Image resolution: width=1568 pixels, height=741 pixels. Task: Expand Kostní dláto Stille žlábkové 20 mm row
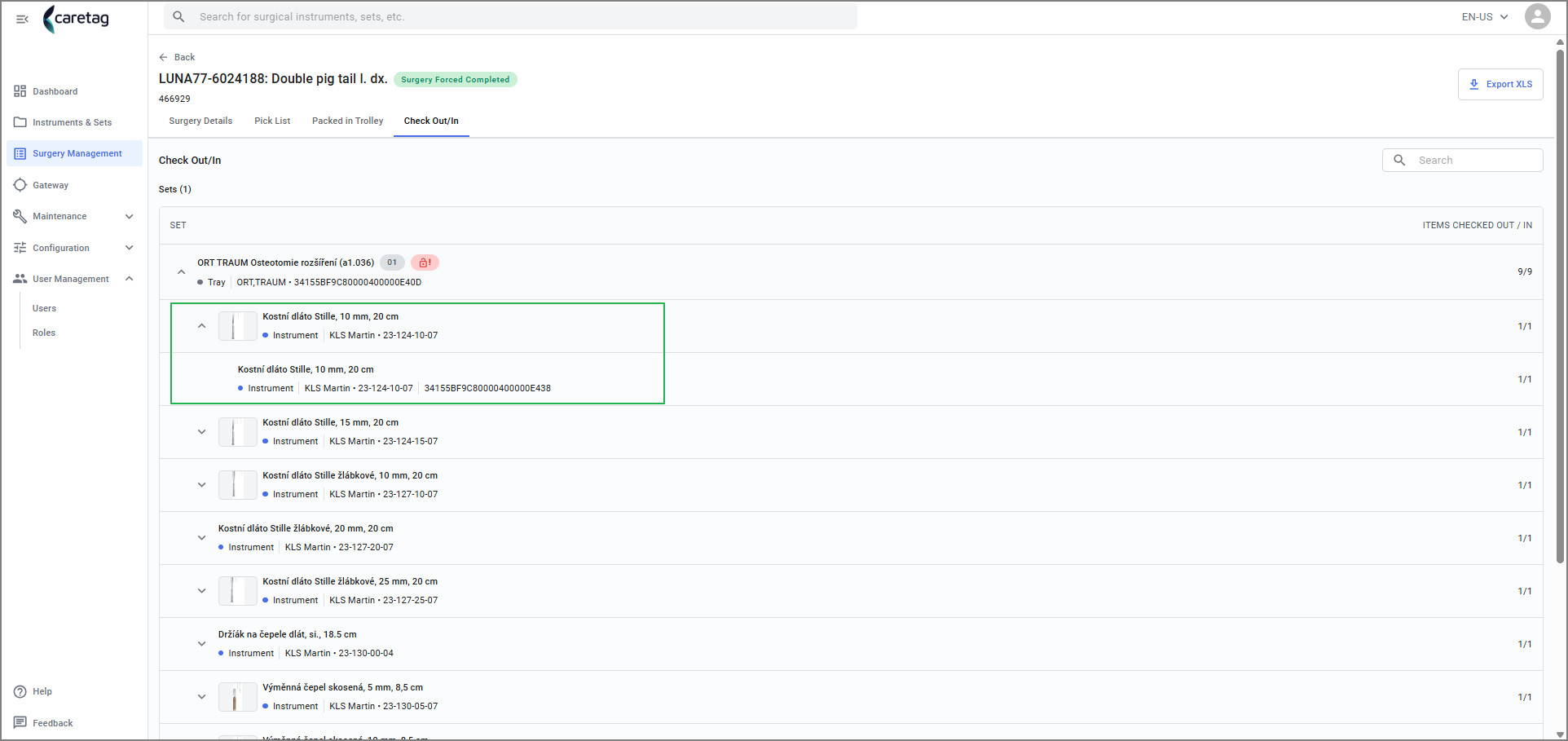click(201, 538)
